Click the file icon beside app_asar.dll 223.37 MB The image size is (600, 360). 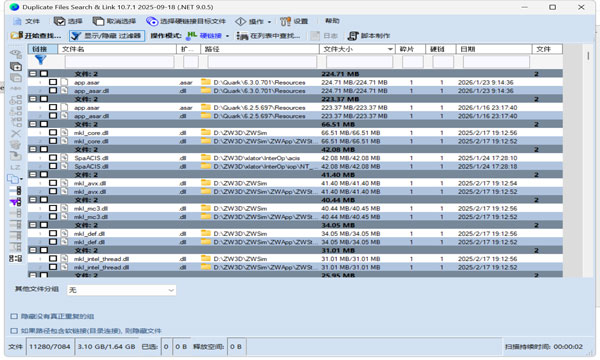pos(64,116)
